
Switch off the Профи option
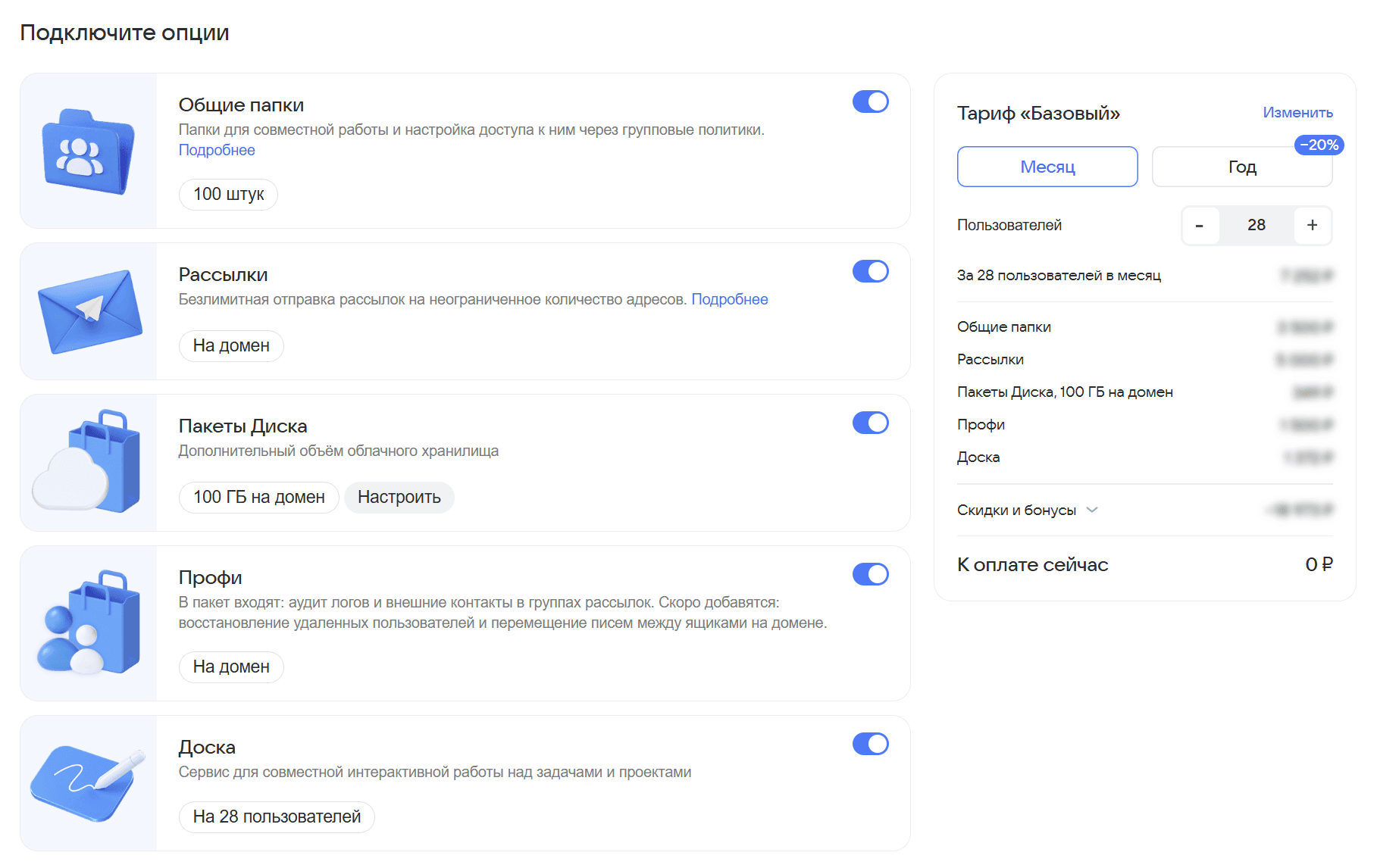(870, 574)
